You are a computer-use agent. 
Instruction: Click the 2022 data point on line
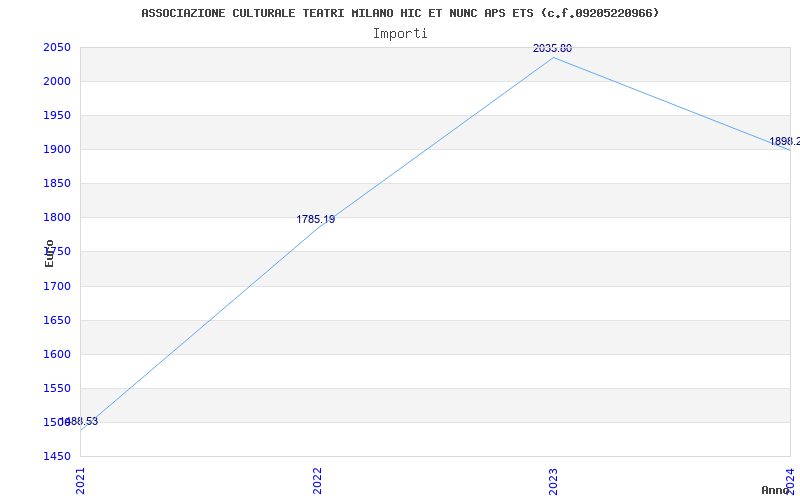tap(317, 228)
